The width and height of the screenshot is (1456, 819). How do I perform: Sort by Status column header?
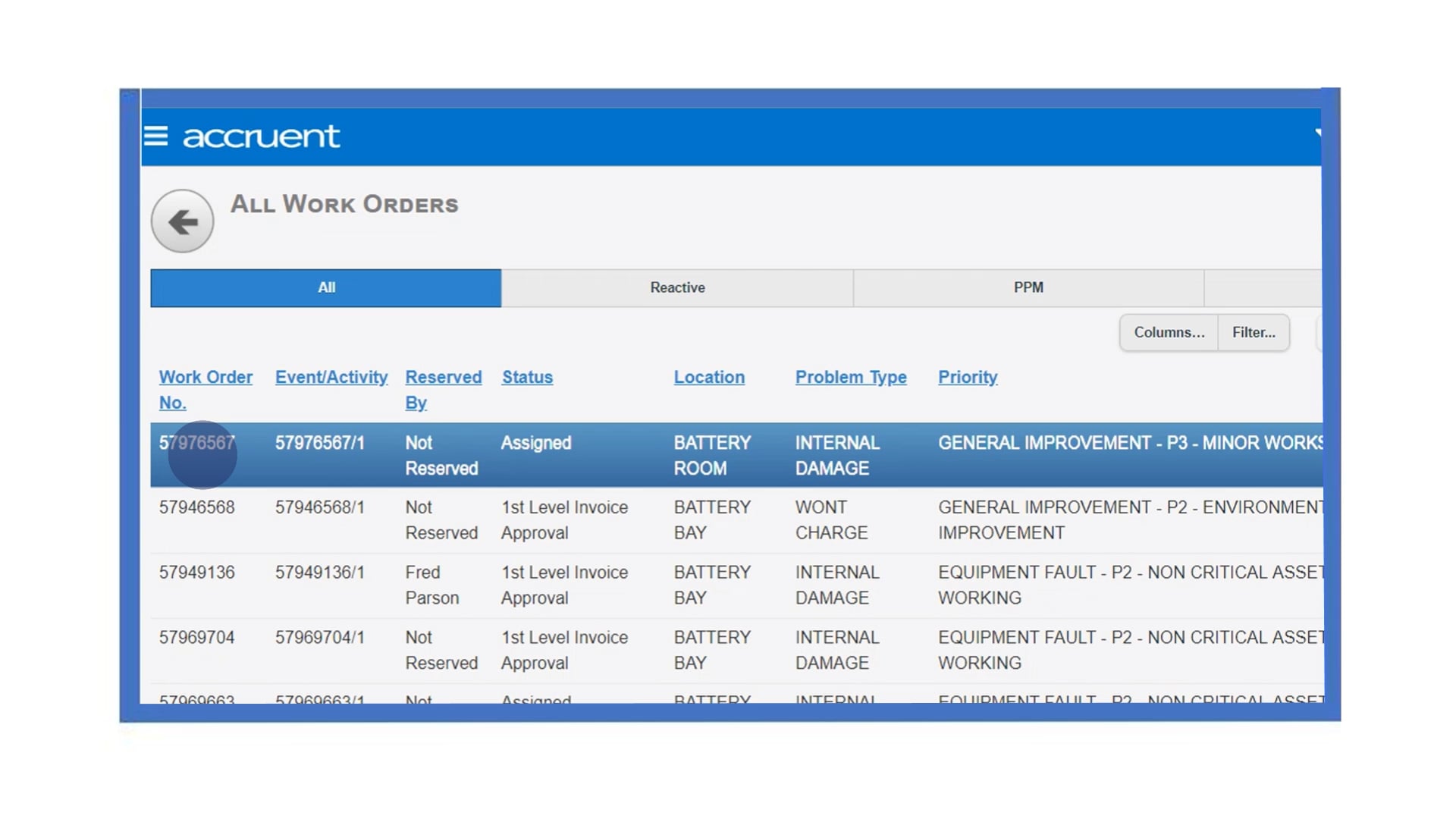click(x=527, y=378)
